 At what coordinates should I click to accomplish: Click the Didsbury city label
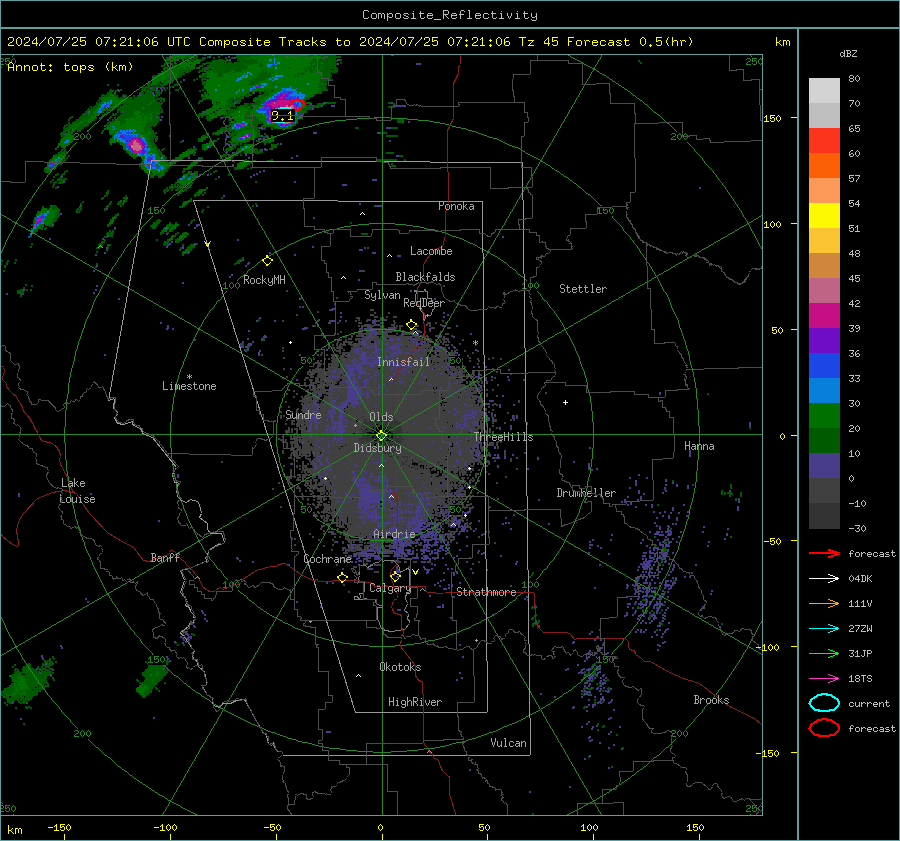[377, 448]
